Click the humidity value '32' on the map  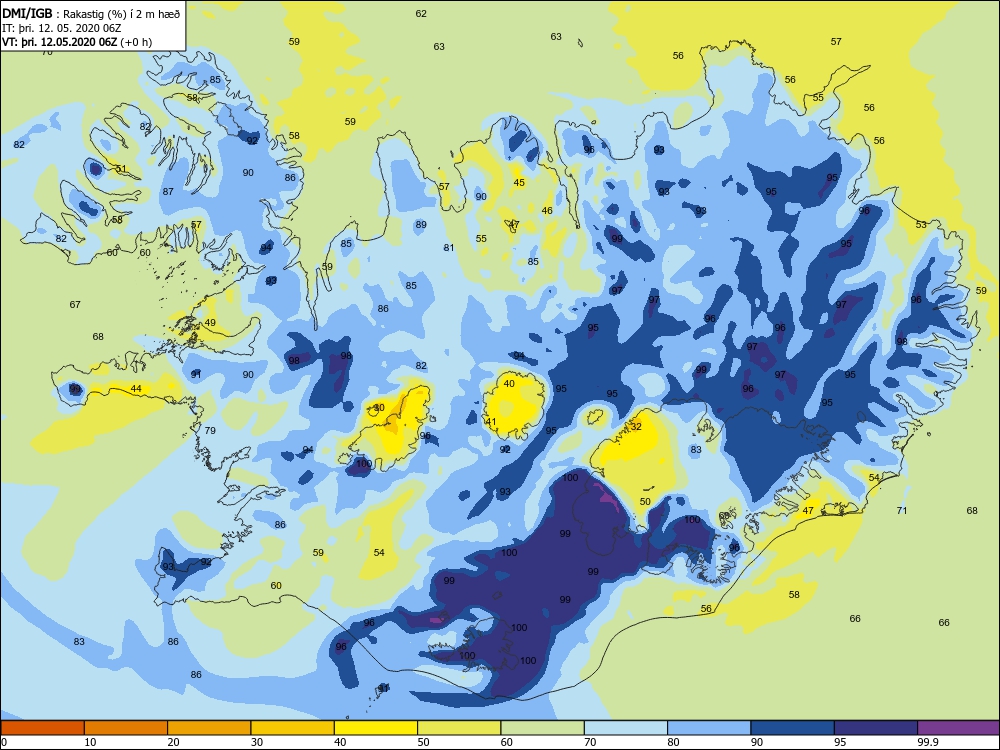tap(636, 427)
